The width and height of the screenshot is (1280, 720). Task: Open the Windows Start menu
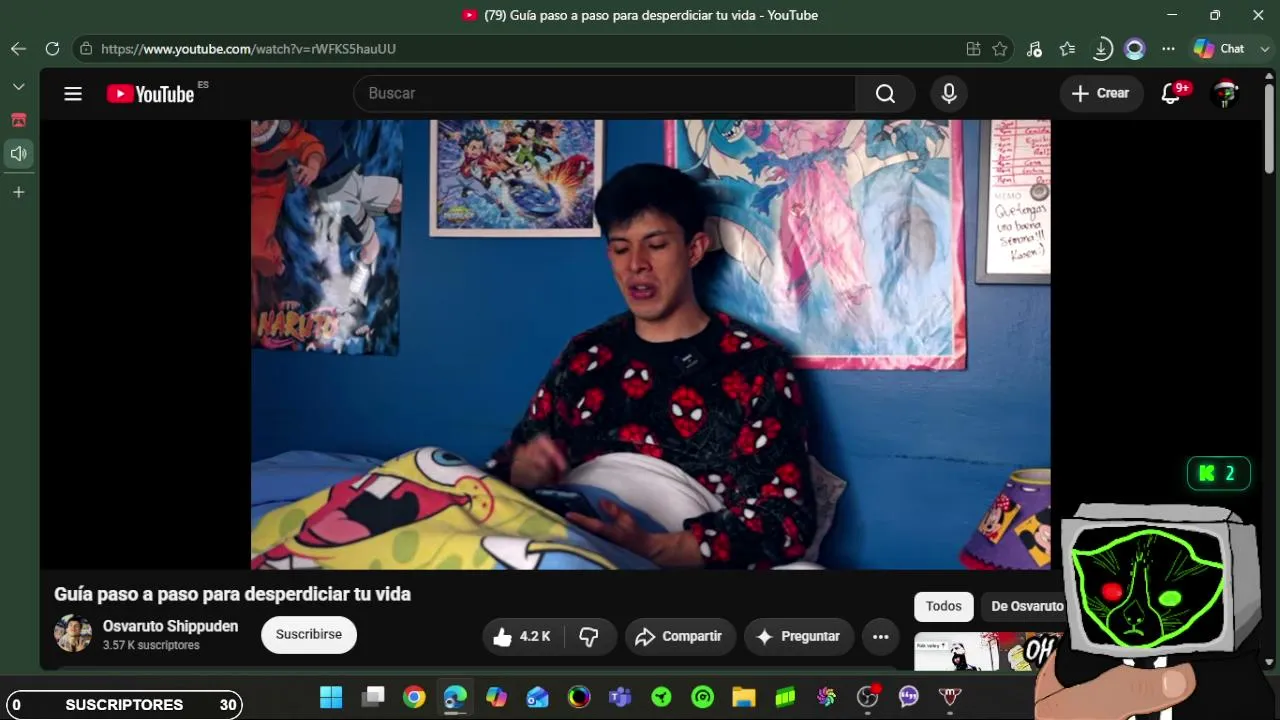click(331, 697)
